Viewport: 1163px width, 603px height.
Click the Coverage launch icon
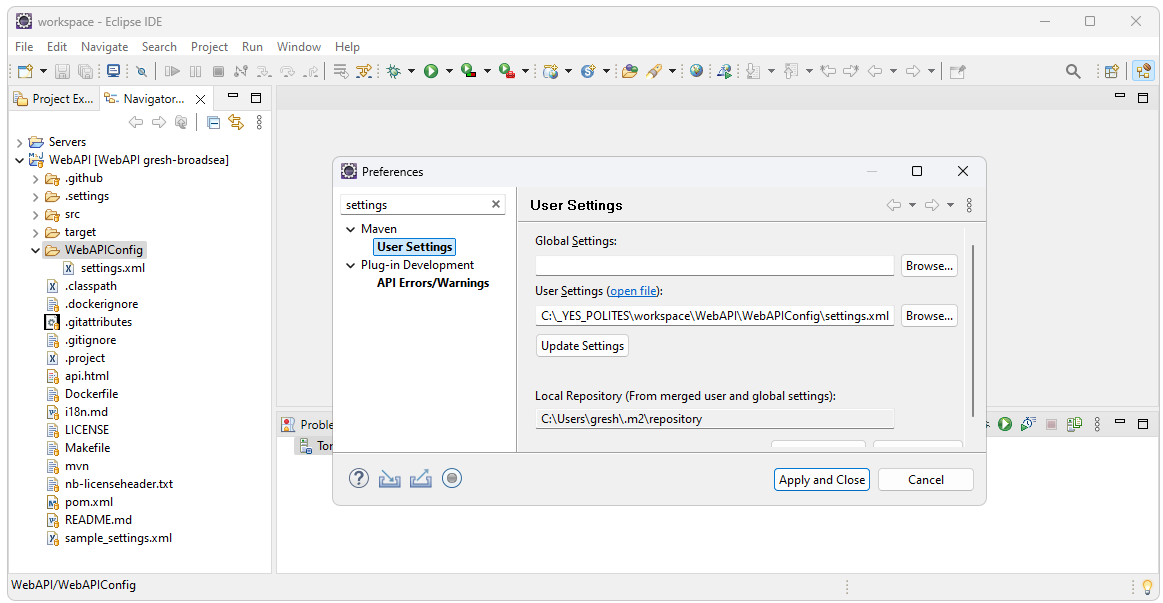tap(468, 71)
